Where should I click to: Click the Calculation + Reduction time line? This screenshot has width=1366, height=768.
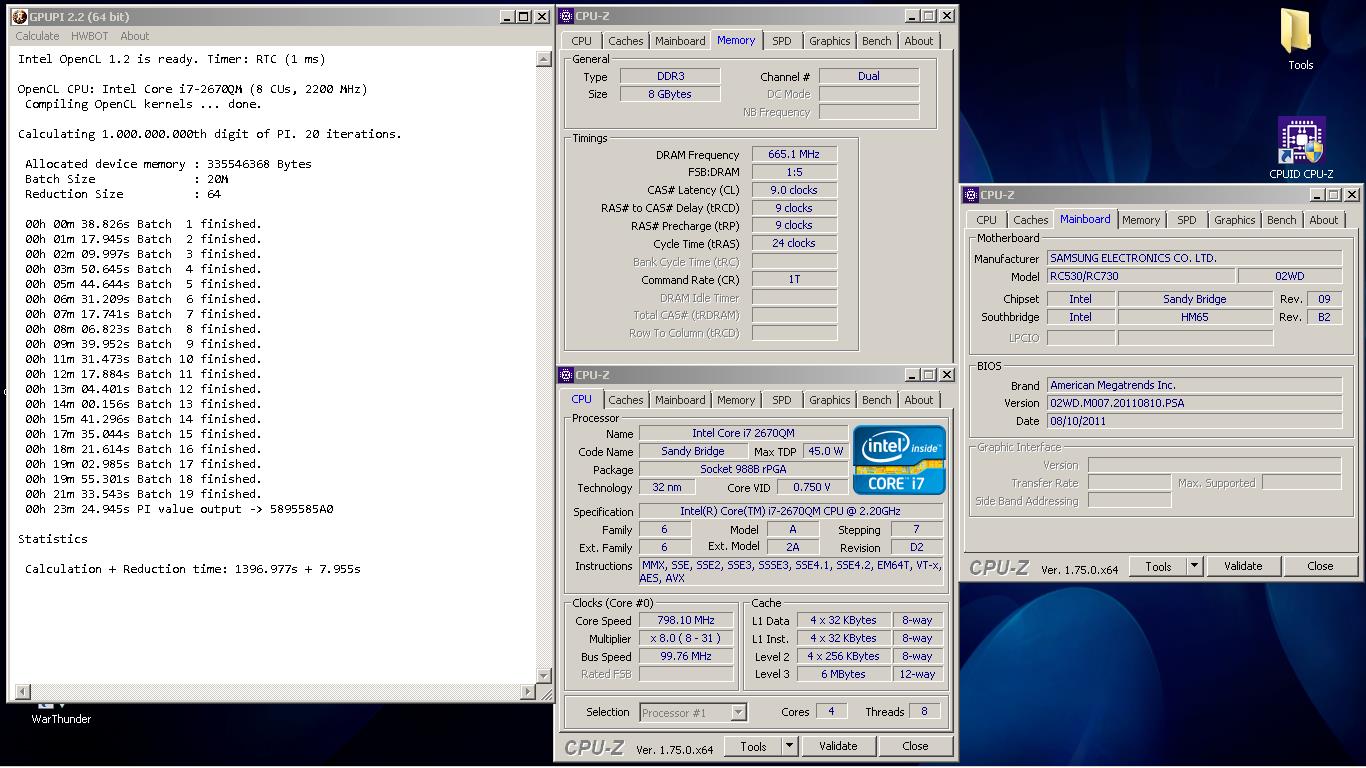point(193,569)
